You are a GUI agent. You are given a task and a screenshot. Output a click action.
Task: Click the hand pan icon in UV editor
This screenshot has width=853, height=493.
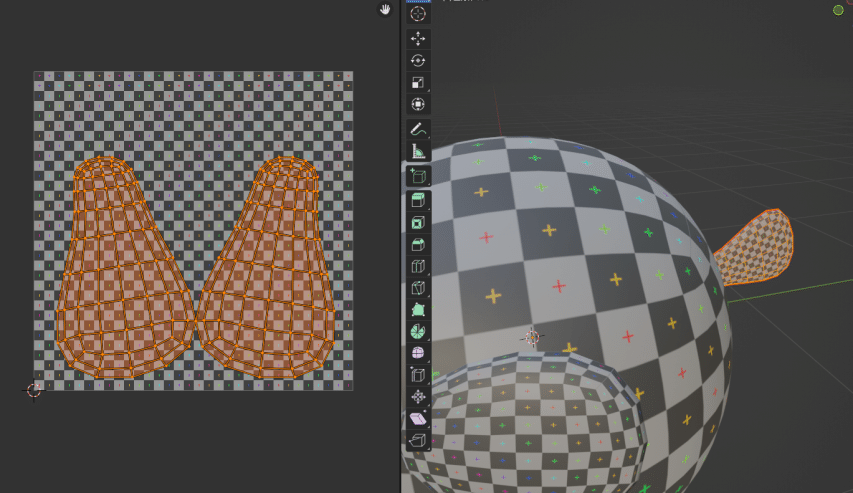pyautogui.click(x=385, y=10)
